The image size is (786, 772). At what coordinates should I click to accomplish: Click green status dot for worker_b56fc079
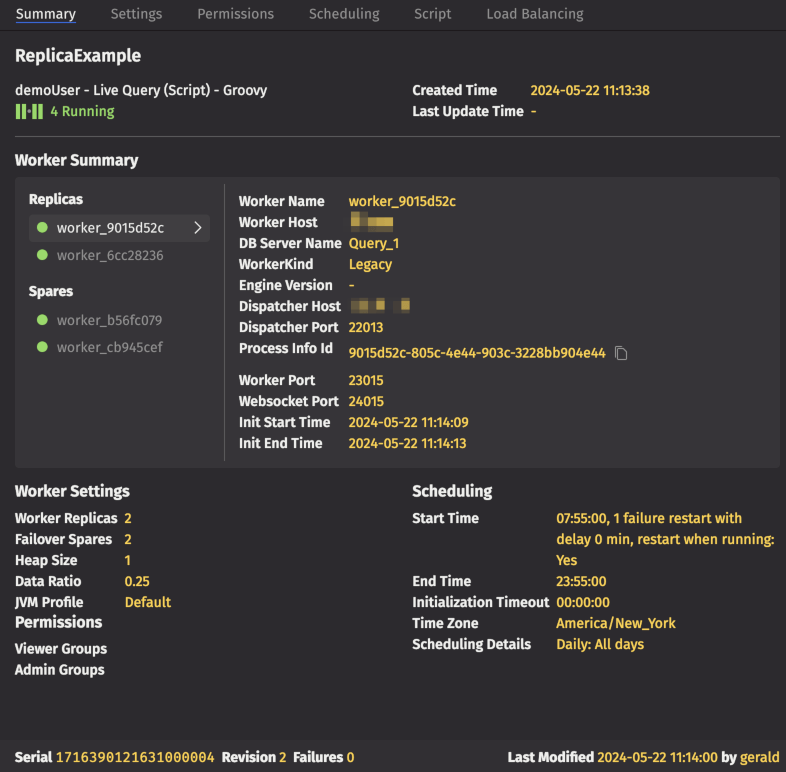pyautogui.click(x=42, y=320)
